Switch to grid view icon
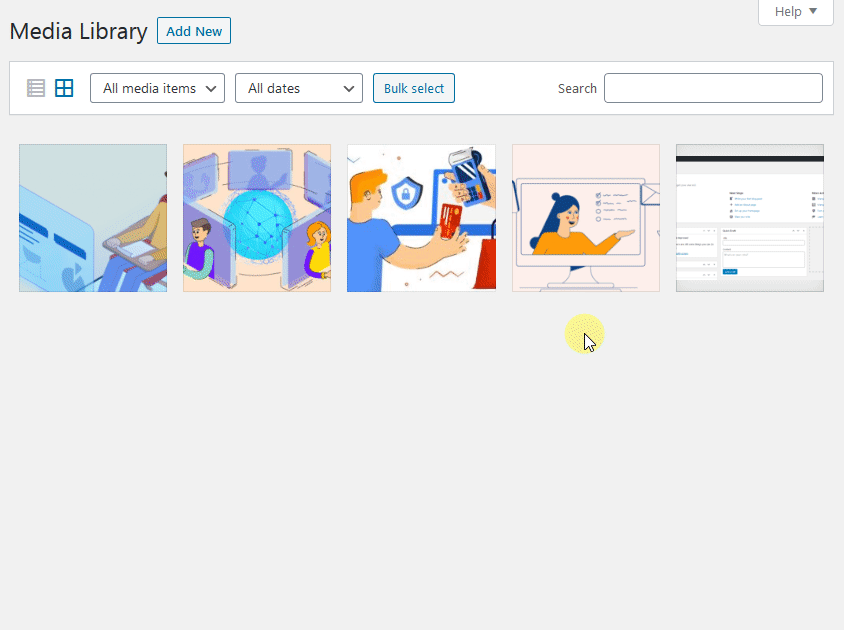This screenshot has height=630, width=844. [x=64, y=88]
